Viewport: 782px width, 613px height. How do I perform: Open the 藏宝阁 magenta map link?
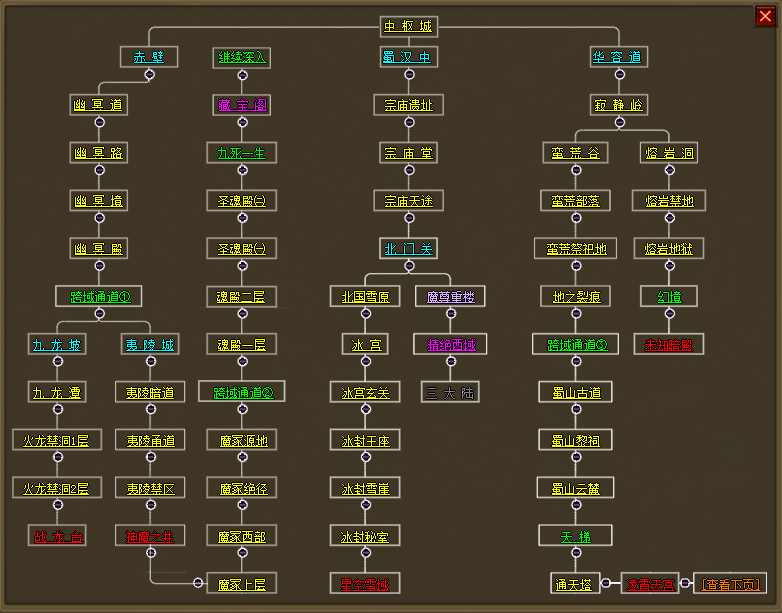(241, 105)
